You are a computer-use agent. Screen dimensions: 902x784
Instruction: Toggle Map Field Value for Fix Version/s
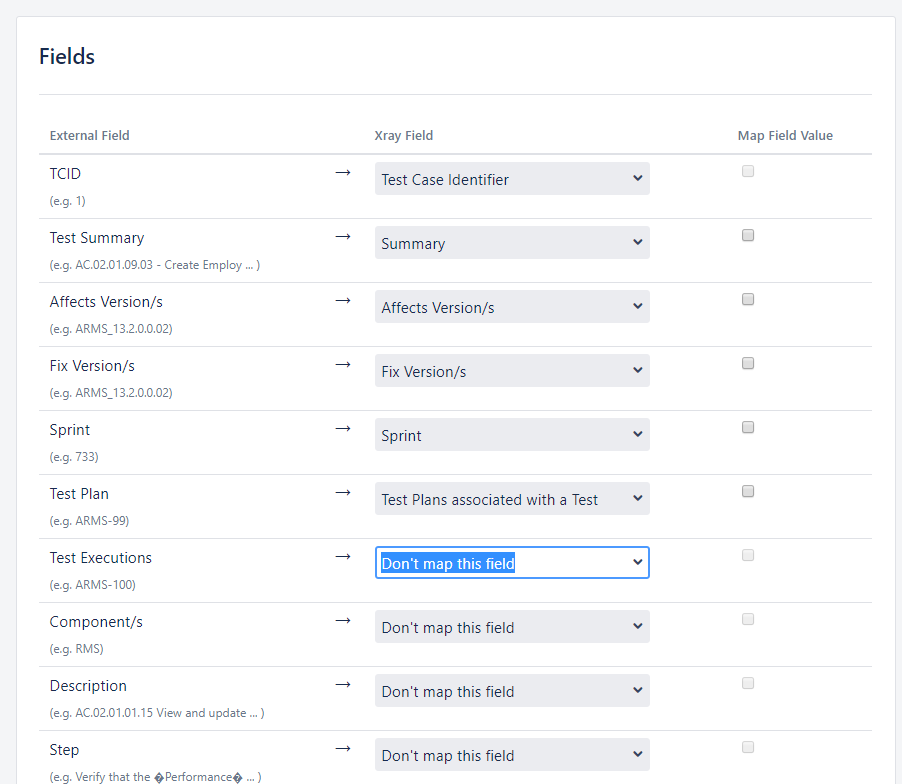click(748, 363)
